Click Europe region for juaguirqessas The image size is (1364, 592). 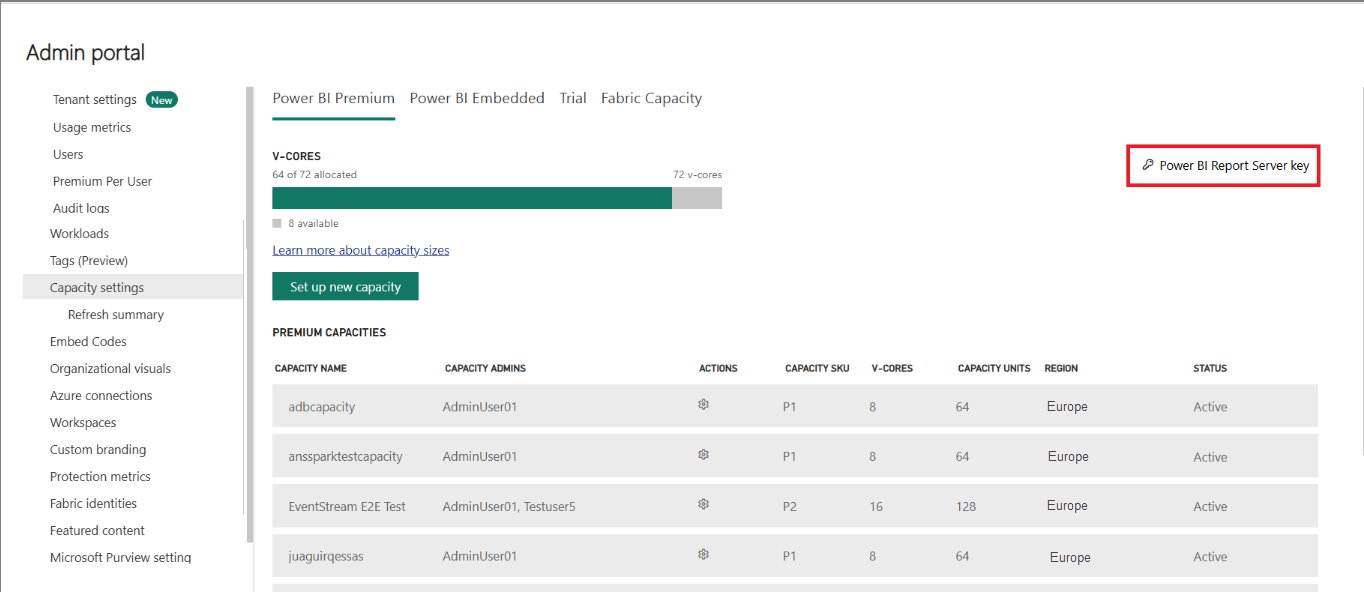pos(1070,557)
